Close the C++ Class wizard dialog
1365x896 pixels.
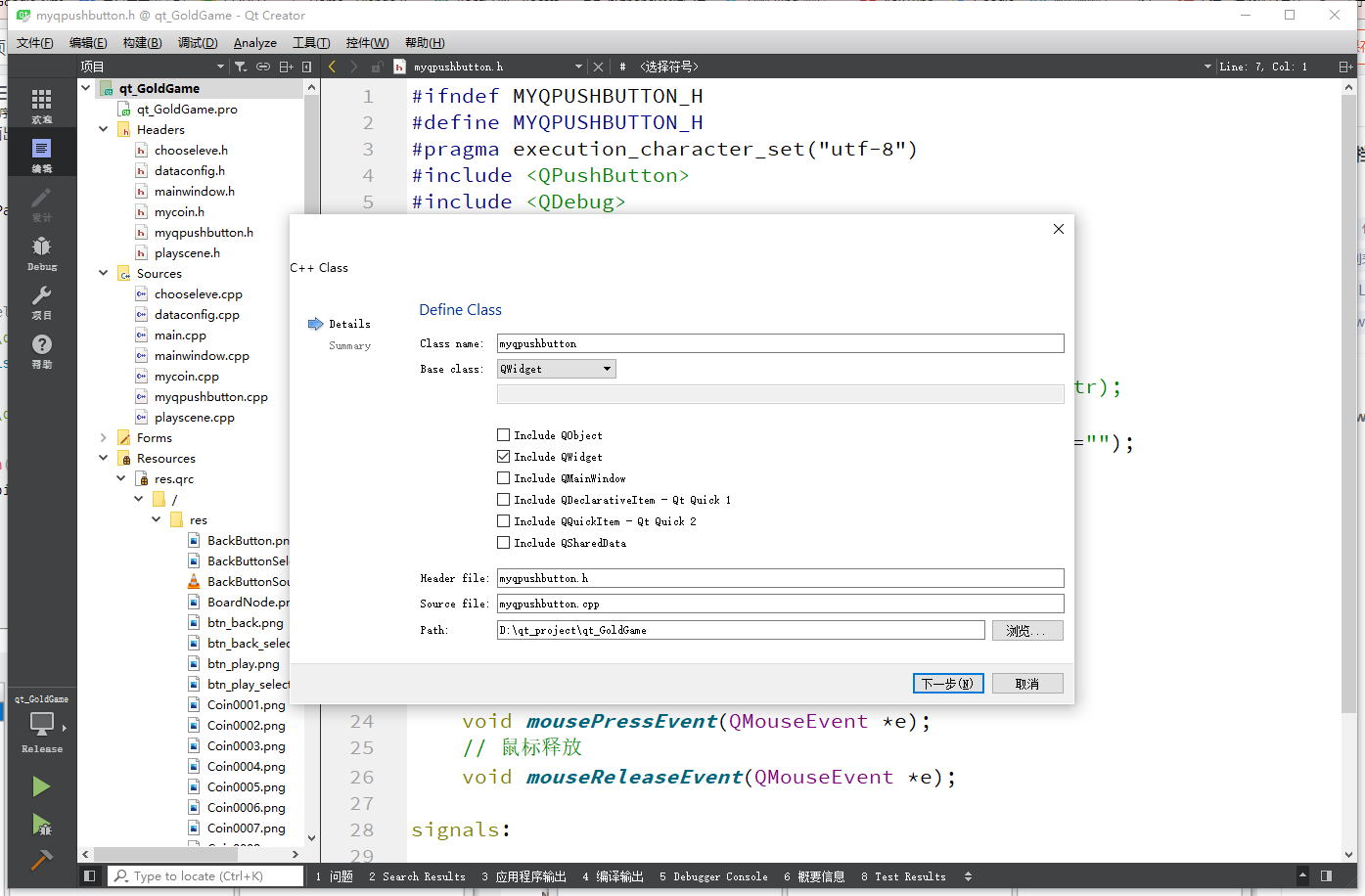point(1058,229)
